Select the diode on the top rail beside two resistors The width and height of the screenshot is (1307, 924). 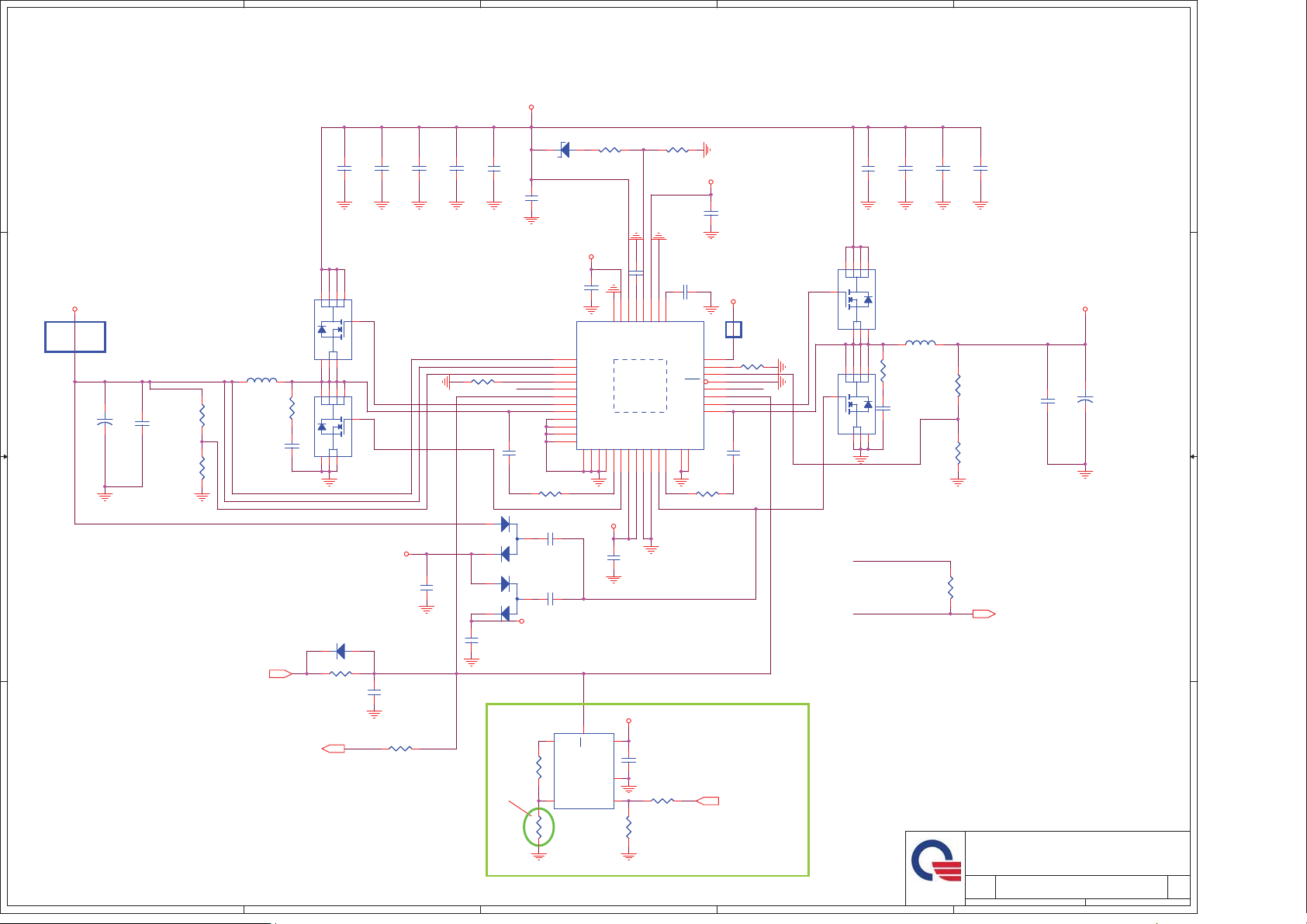tap(565, 150)
